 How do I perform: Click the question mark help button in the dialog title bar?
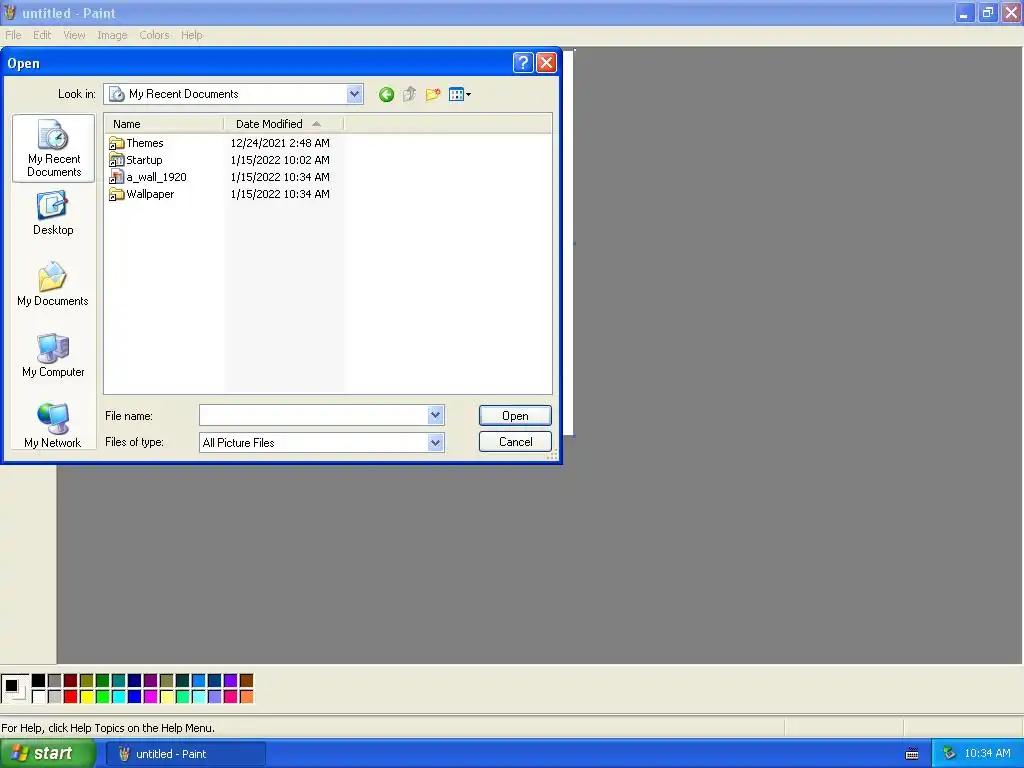coord(523,63)
